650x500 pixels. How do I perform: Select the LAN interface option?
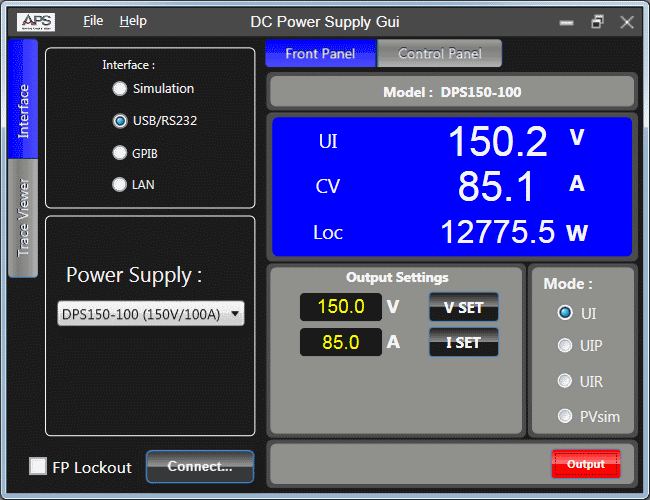pyautogui.click(x=120, y=185)
